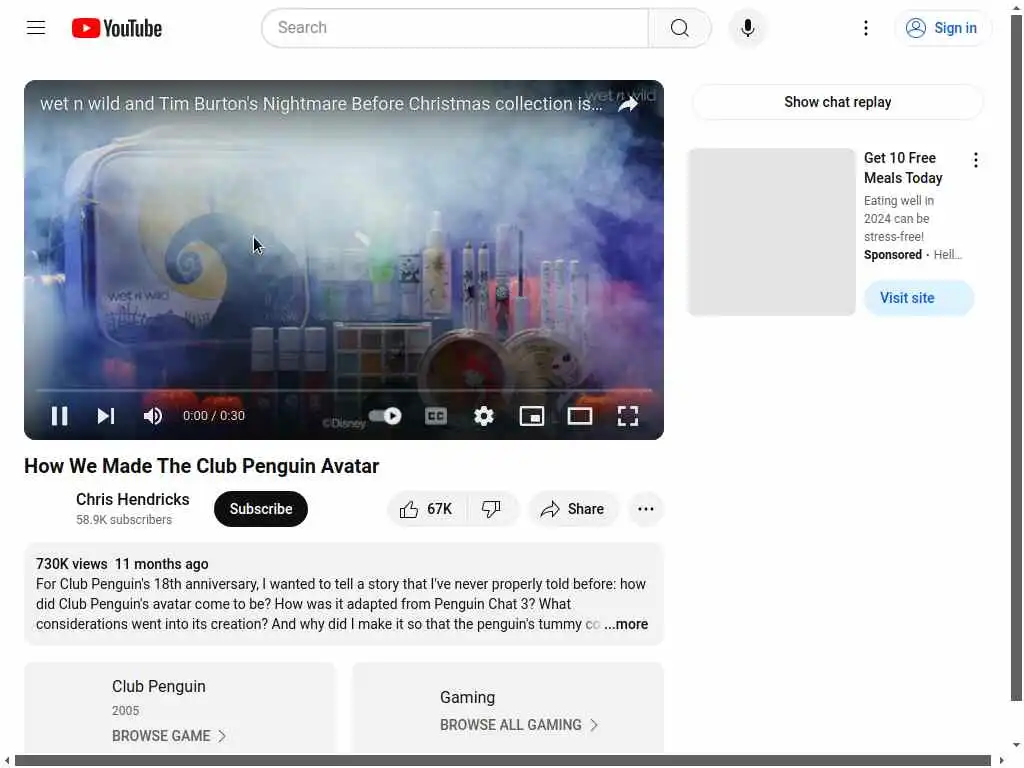Viewport: 1024px width, 768px height.
Task: Click the 0:00 / 0:30 time display
Action: click(x=214, y=416)
